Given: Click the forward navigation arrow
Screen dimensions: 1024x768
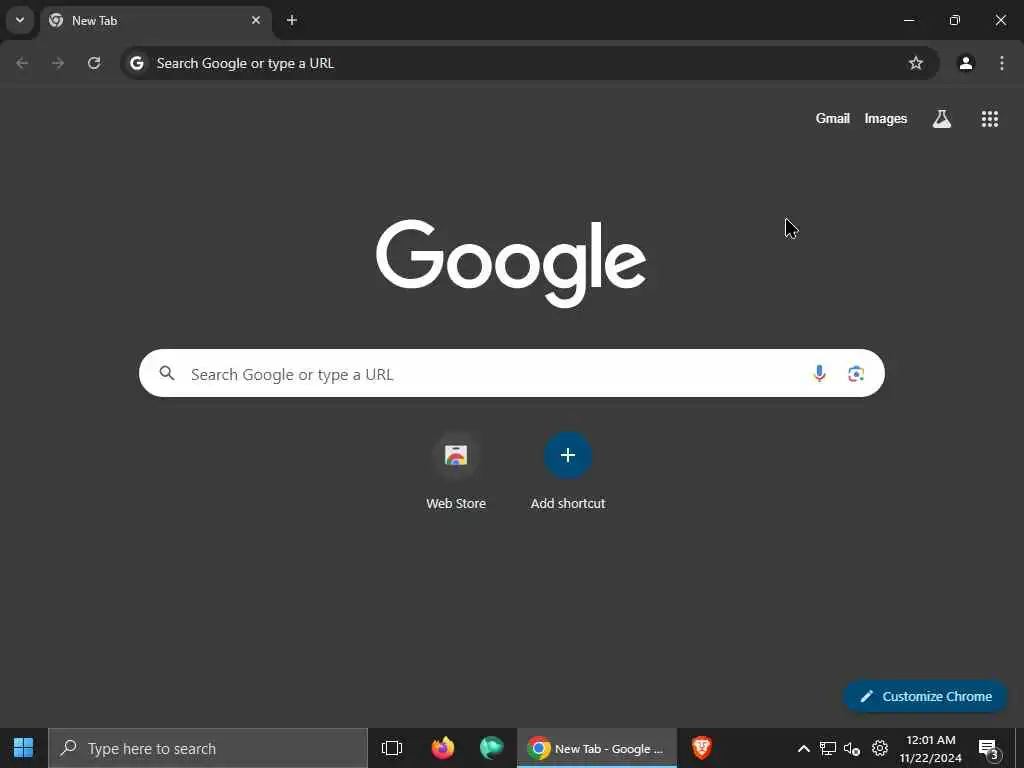Looking at the screenshot, I should click(58, 63).
